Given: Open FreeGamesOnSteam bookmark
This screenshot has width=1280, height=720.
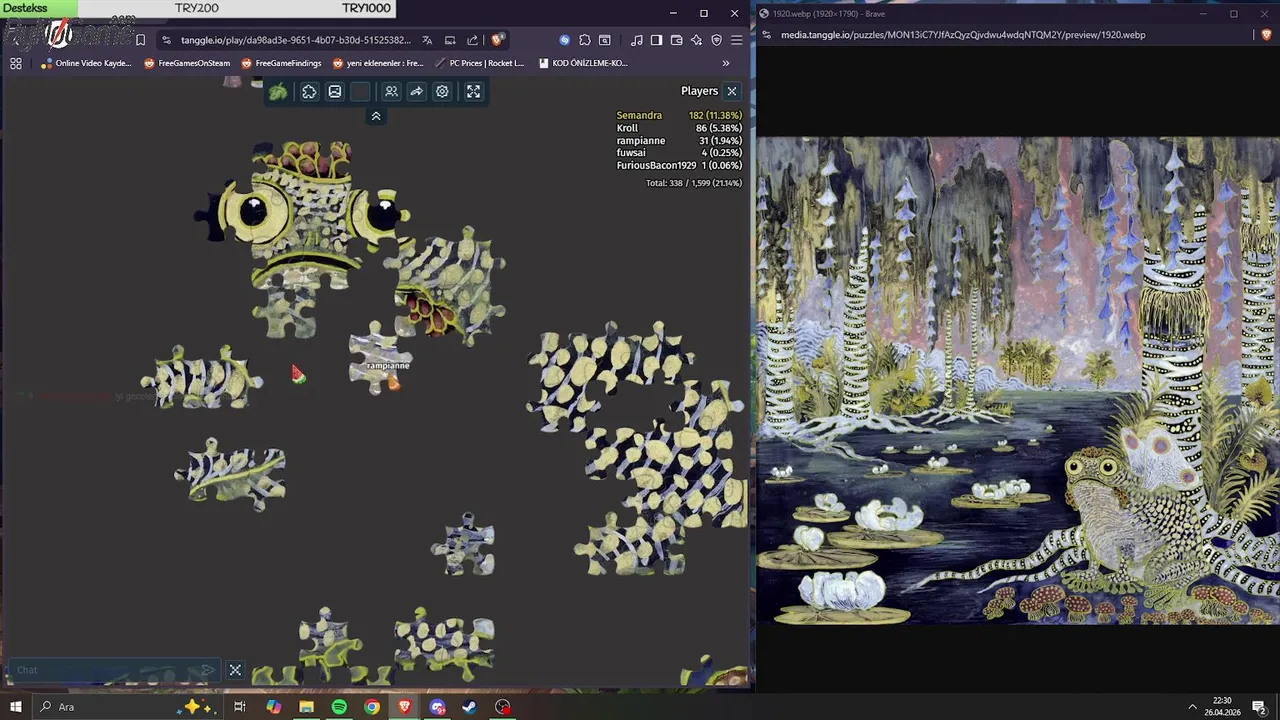Looking at the screenshot, I should pyautogui.click(x=187, y=63).
